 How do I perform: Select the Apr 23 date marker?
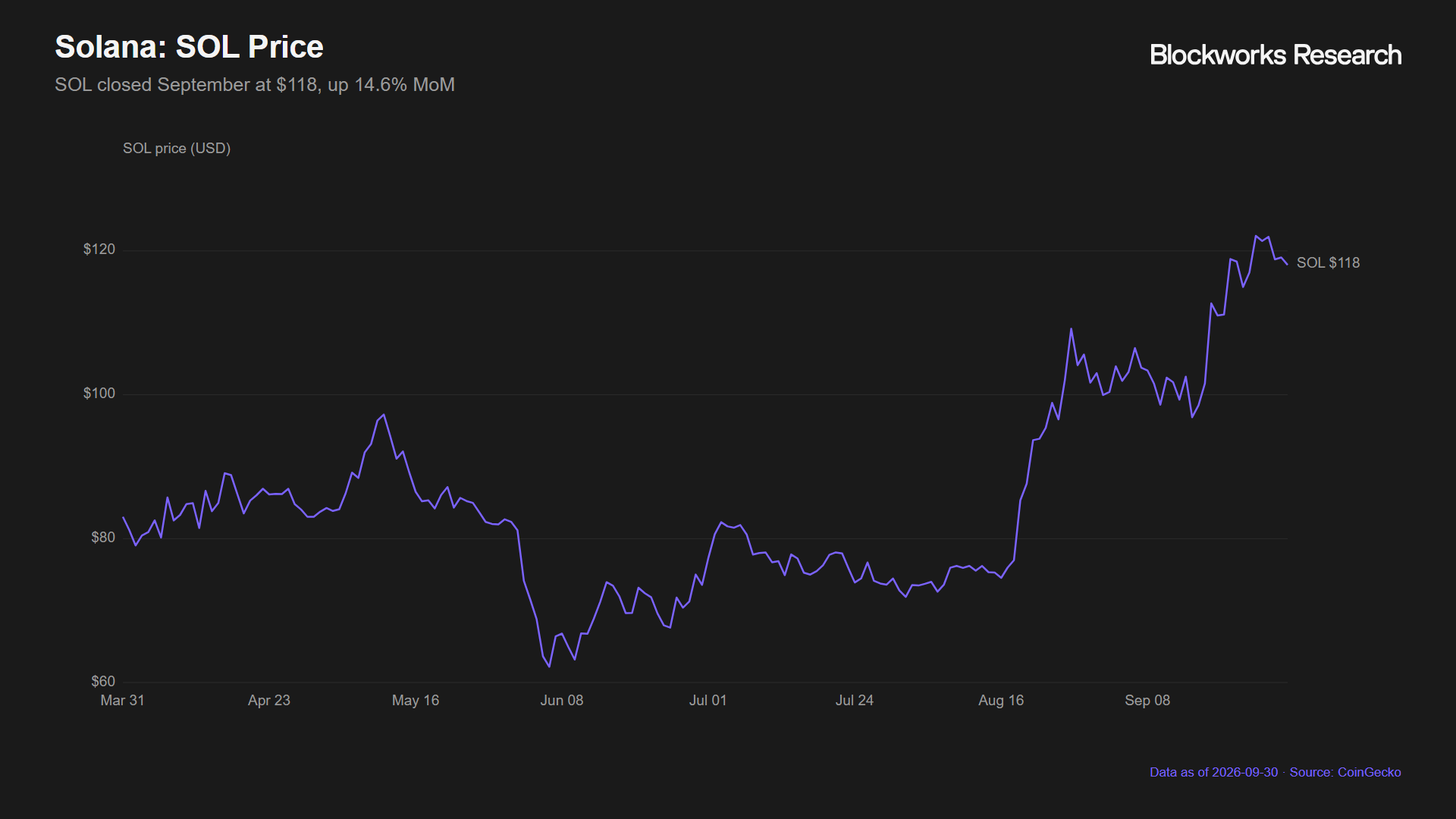[x=269, y=701]
